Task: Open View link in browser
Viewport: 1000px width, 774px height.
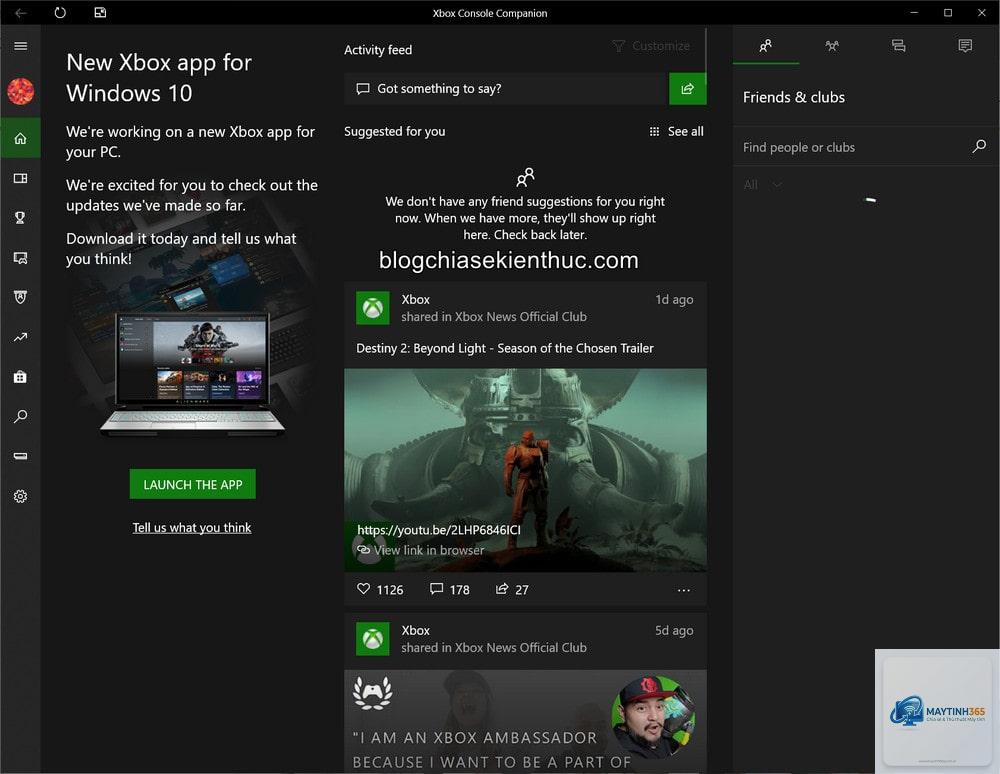Action: (421, 550)
